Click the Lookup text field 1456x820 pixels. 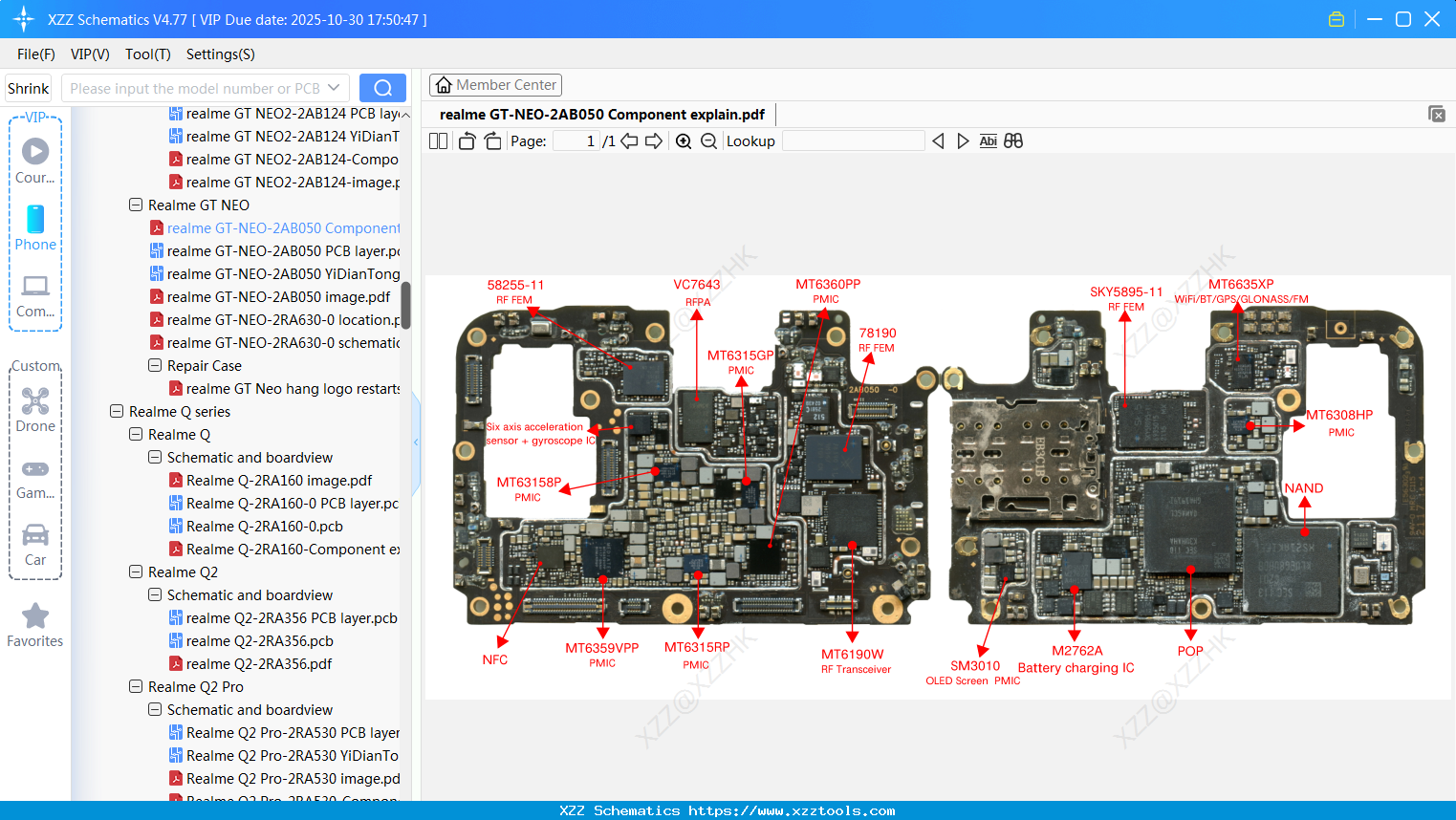point(854,141)
